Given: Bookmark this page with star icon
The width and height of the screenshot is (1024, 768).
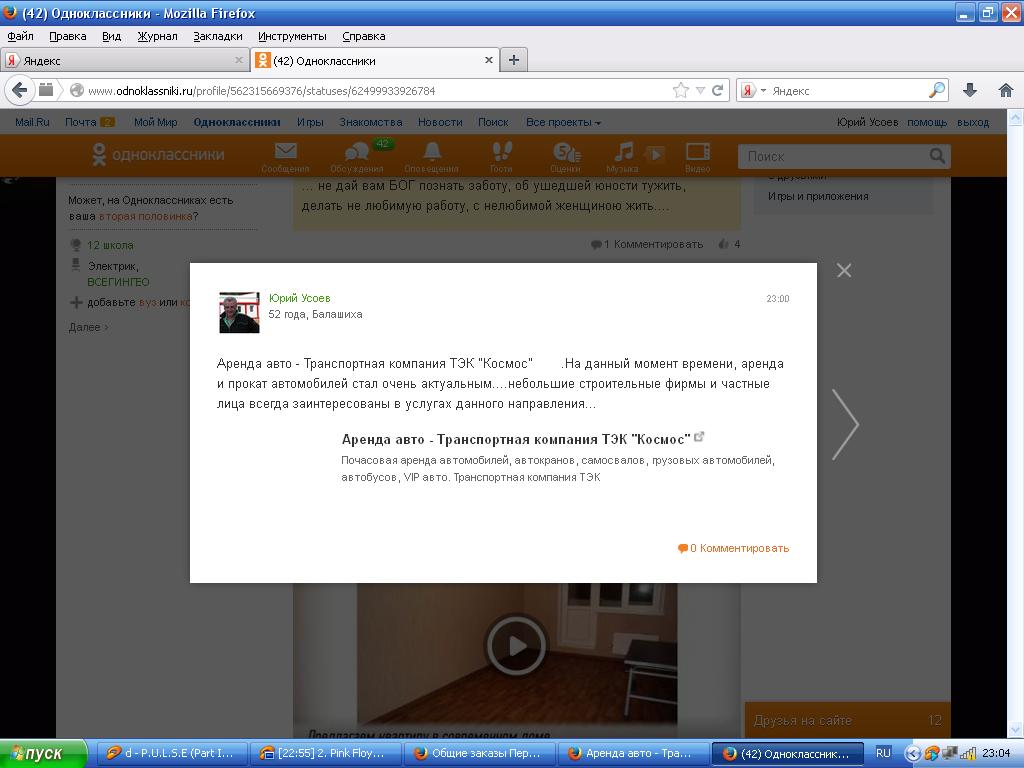Looking at the screenshot, I should 680,90.
